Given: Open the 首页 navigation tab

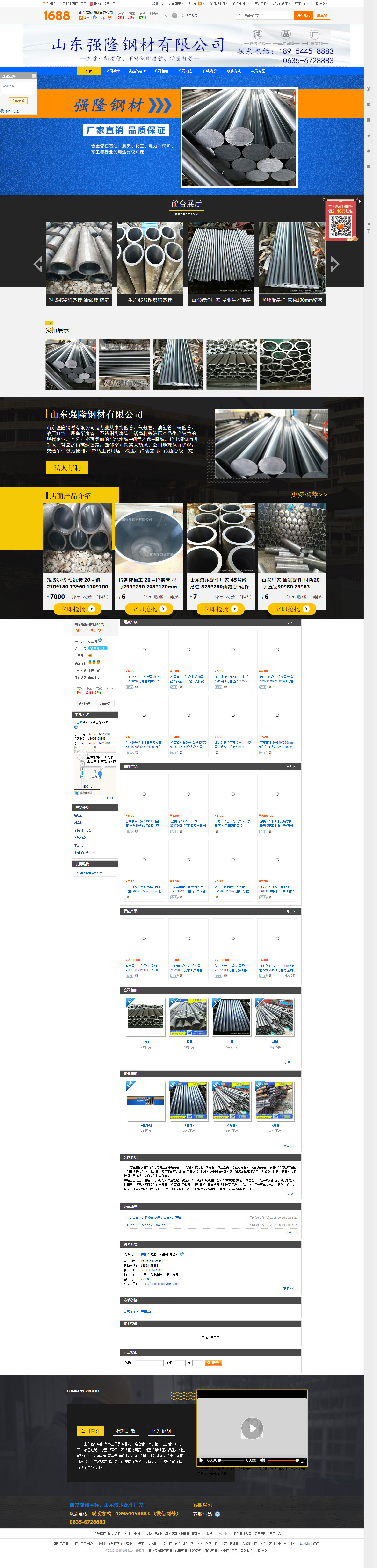Looking at the screenshot, I should (x=89, y=71).
